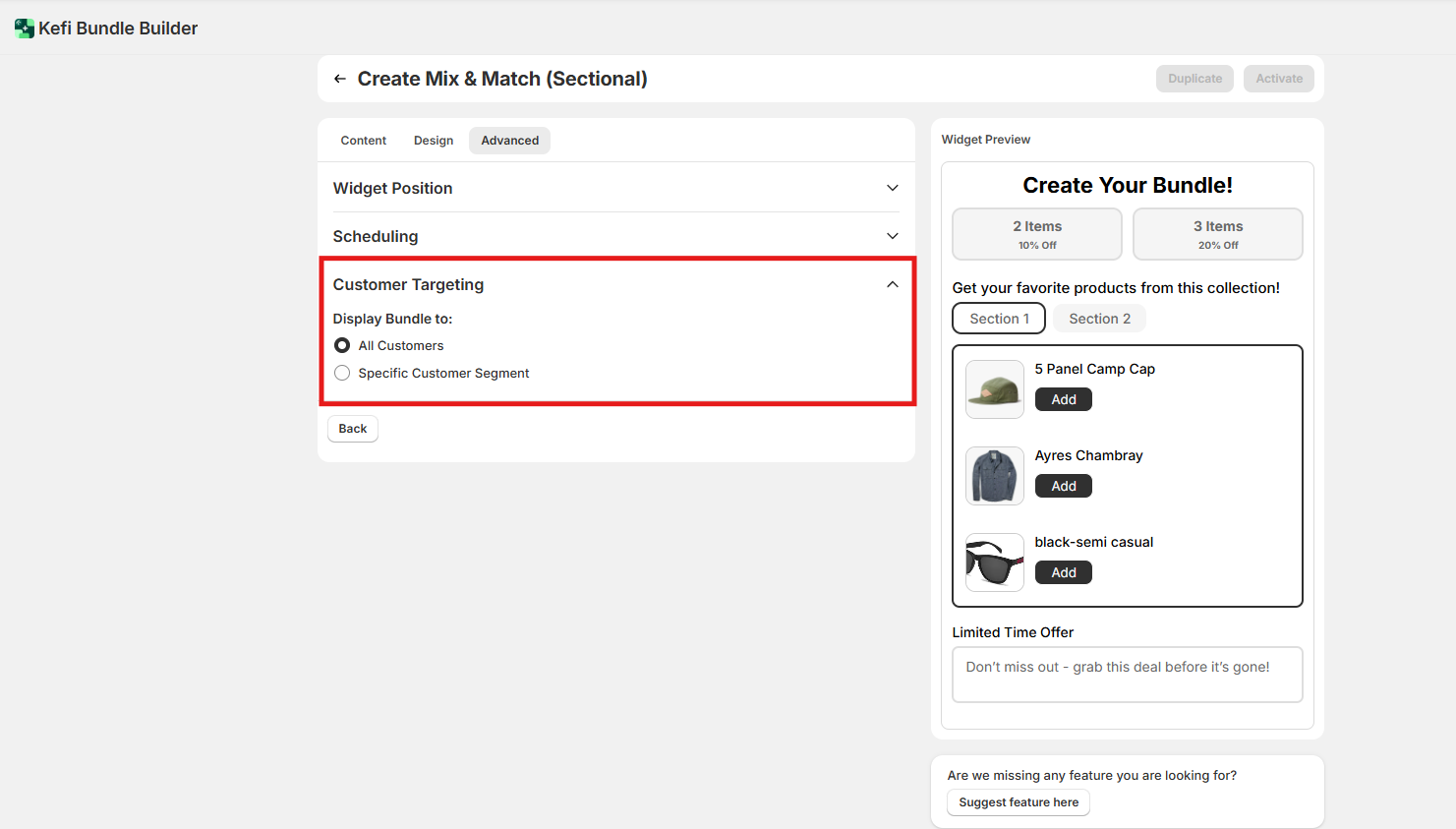Collapse the Customer Targeting section
The image size is (1456, 829).
892,284
